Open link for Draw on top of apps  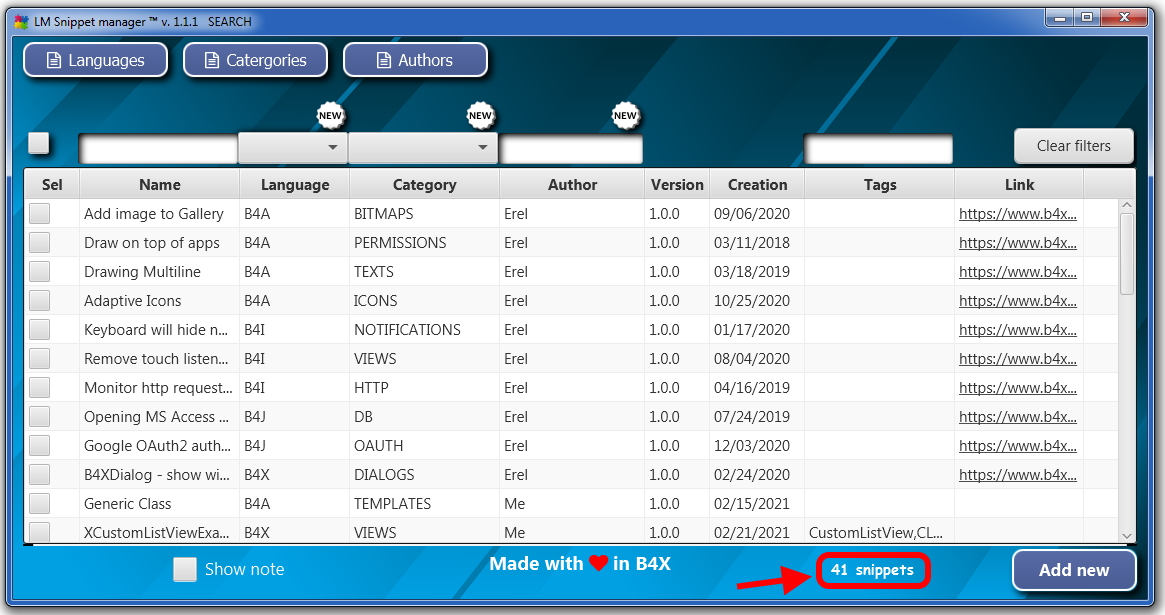pyautogui.click(x=1017, y=243)
